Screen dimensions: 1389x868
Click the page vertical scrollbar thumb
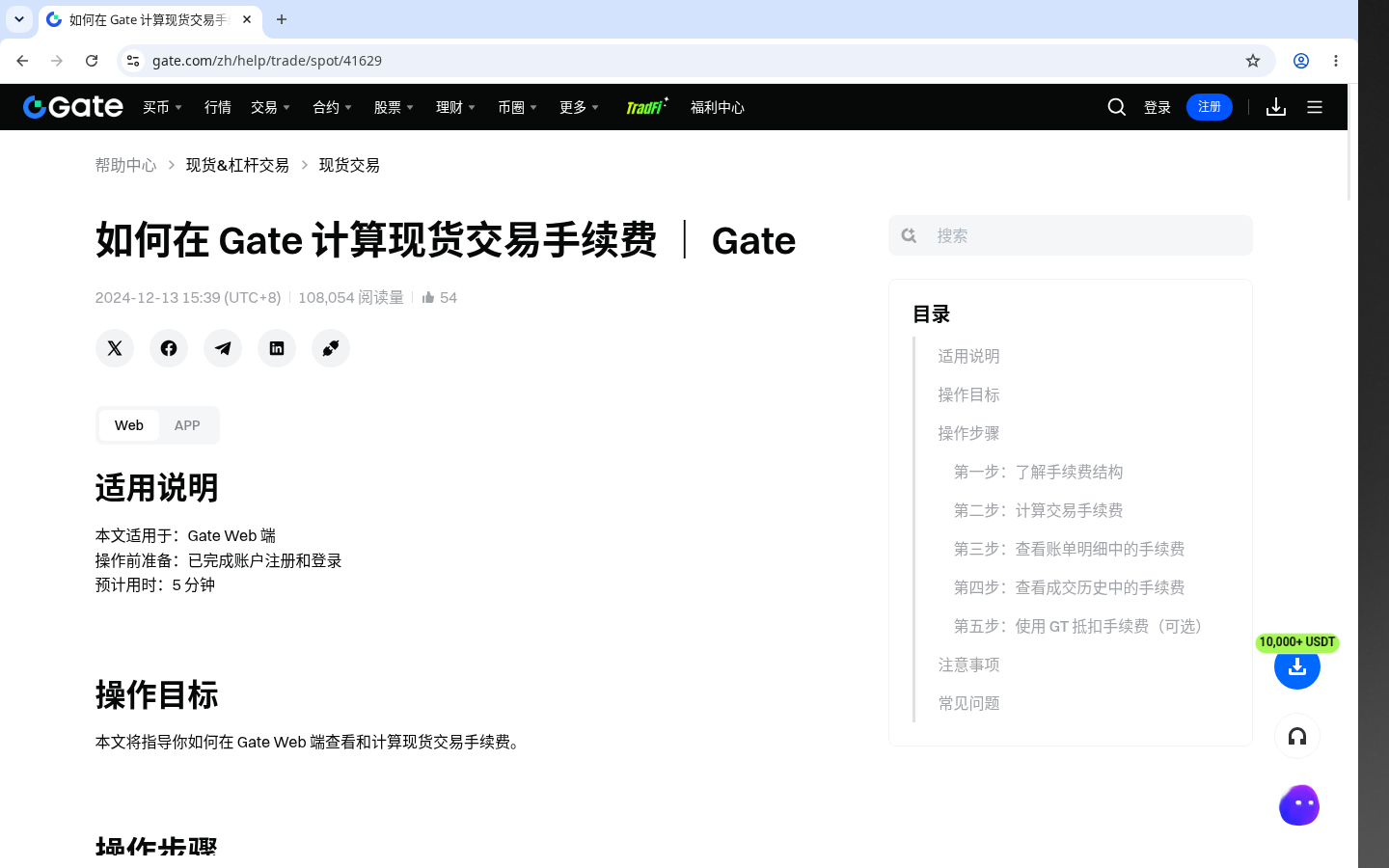click(1349, 143)
